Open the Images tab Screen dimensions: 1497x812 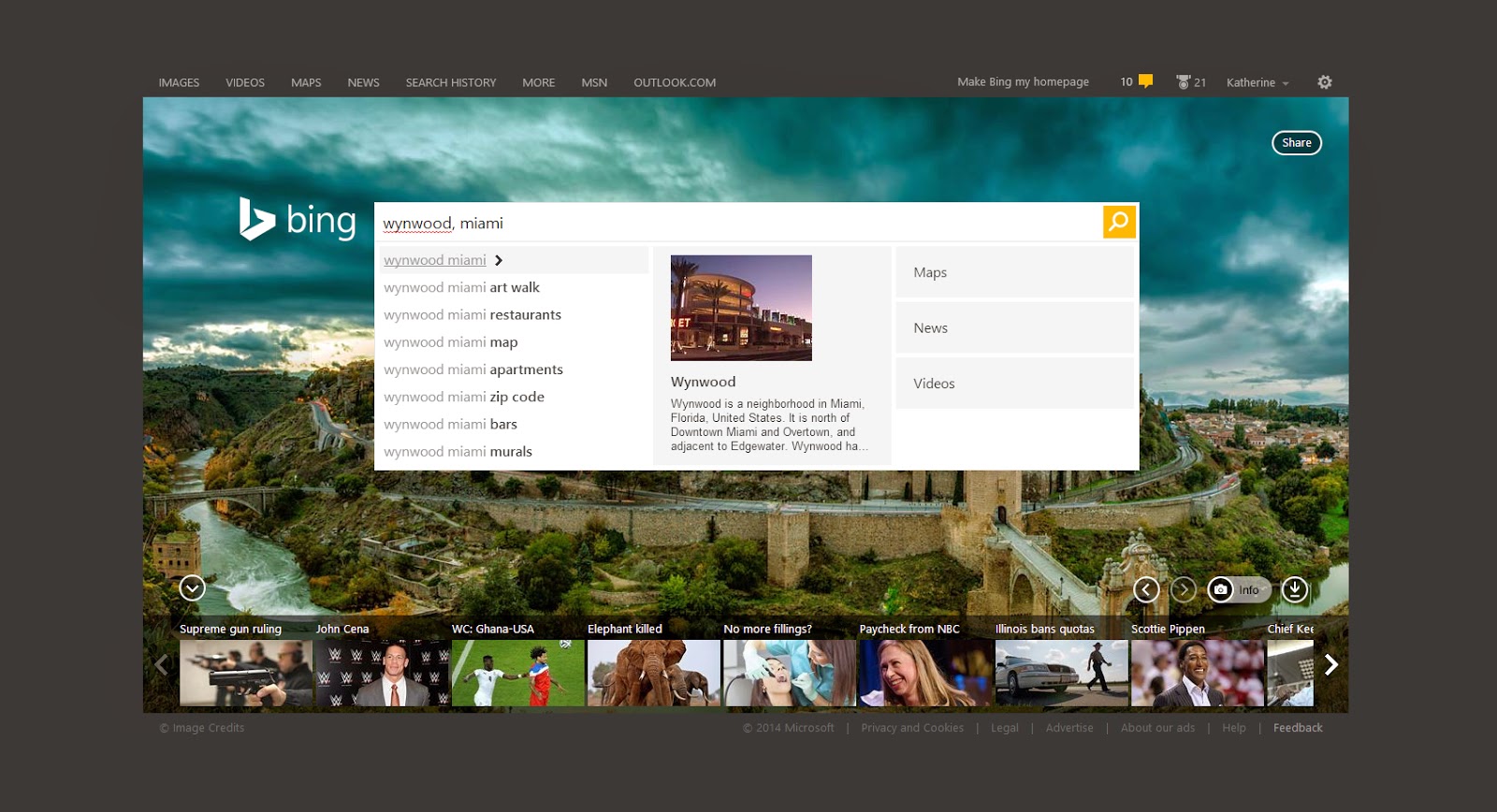[179, 82]
